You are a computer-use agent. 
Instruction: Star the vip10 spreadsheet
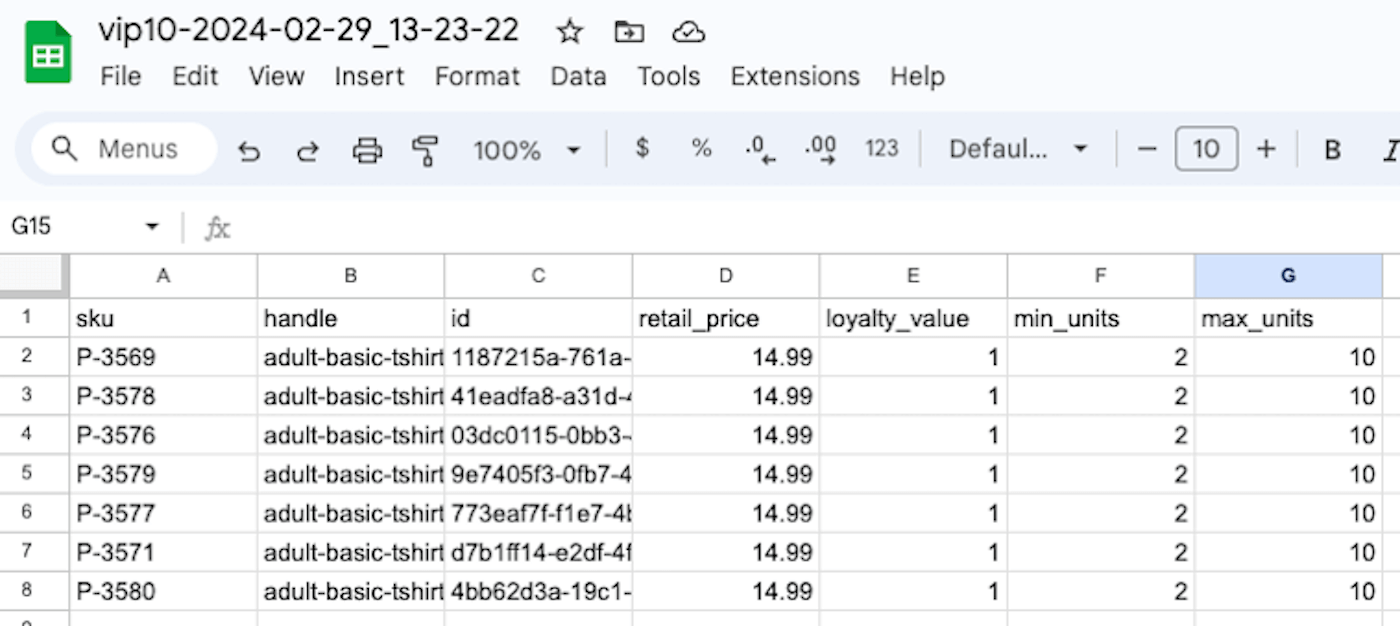[570, 32]
